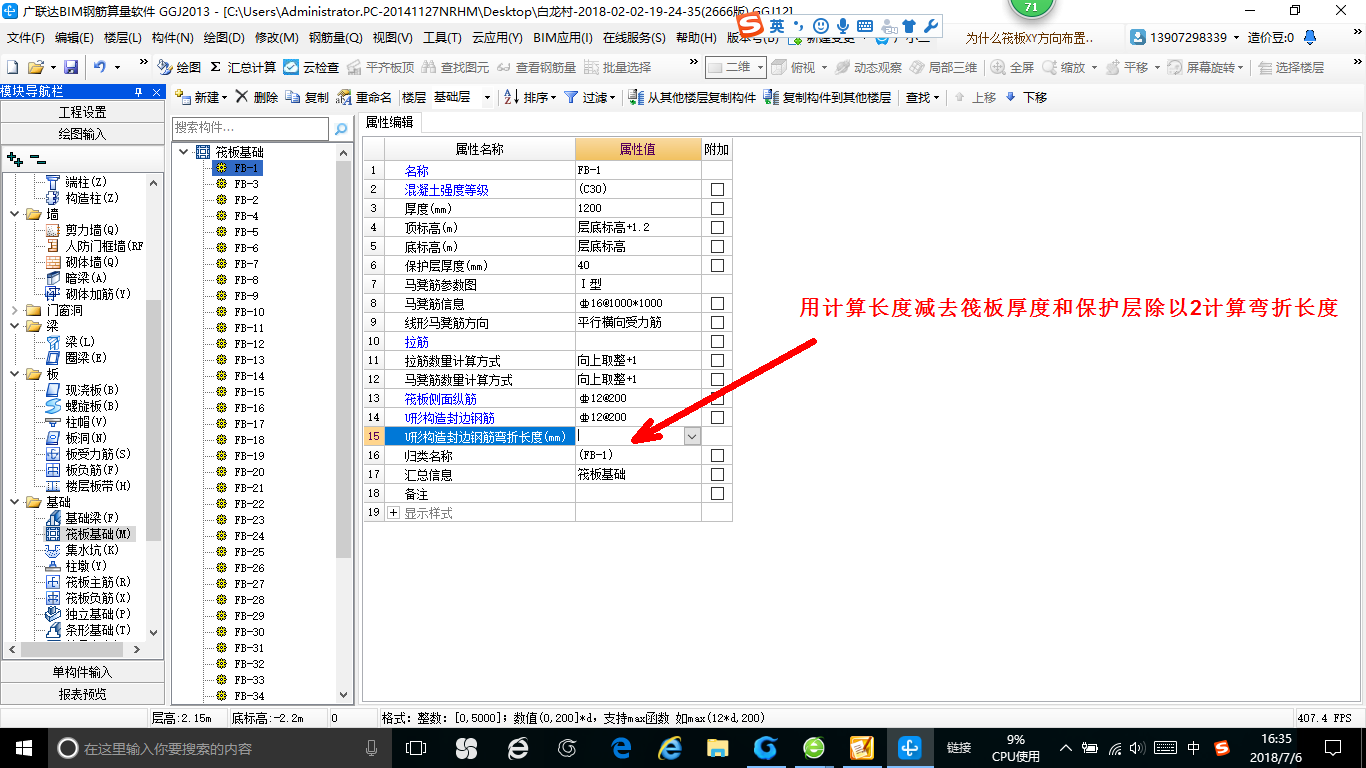Toggle 附加 checkbox for 底标高(m) row
Image resolution: width=1366 pixels, height=768 pixels.
coord(717,246)
